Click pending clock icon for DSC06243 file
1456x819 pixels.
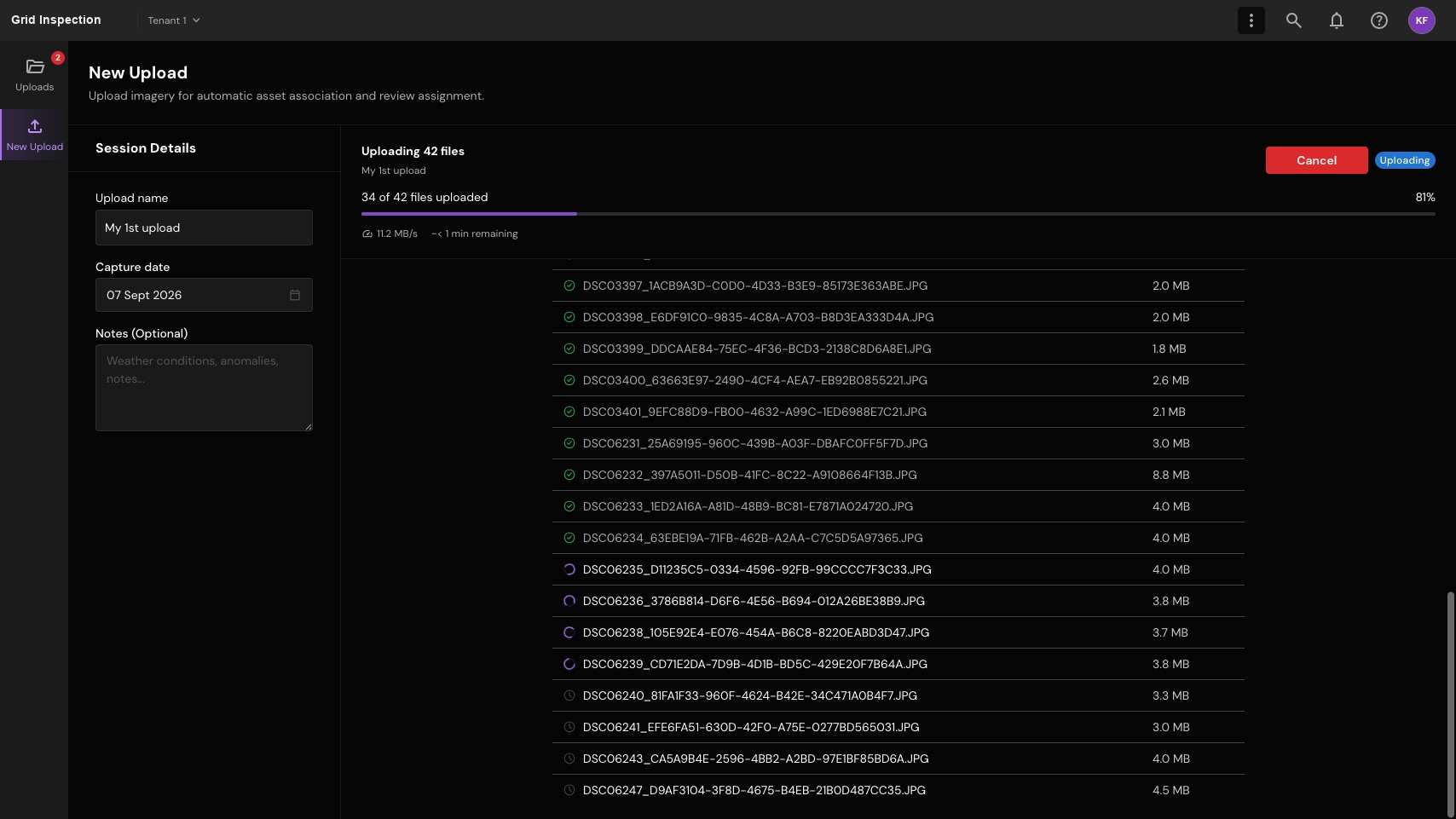569,758
